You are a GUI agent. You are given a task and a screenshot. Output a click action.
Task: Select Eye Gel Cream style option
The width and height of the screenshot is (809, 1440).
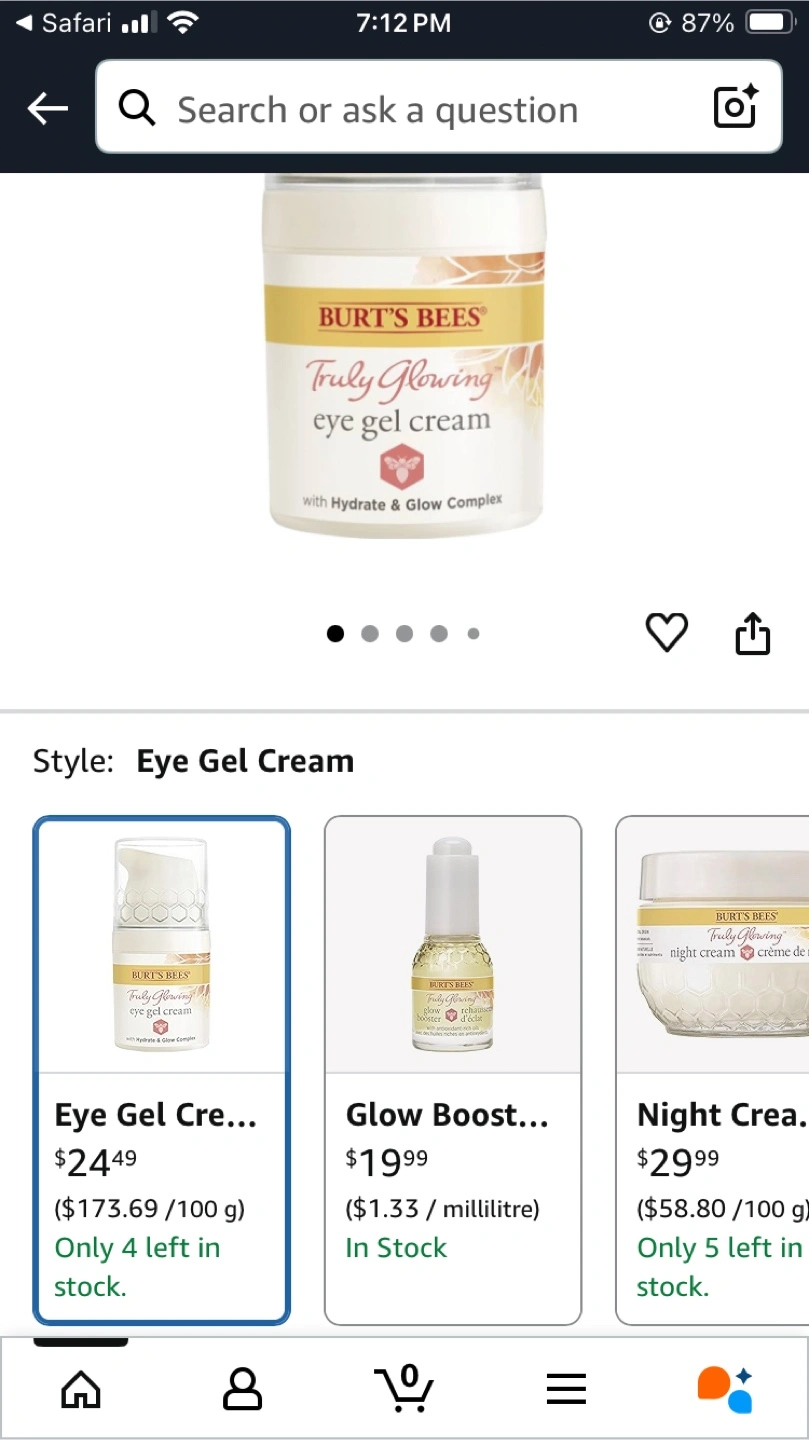coord(162,1070)
